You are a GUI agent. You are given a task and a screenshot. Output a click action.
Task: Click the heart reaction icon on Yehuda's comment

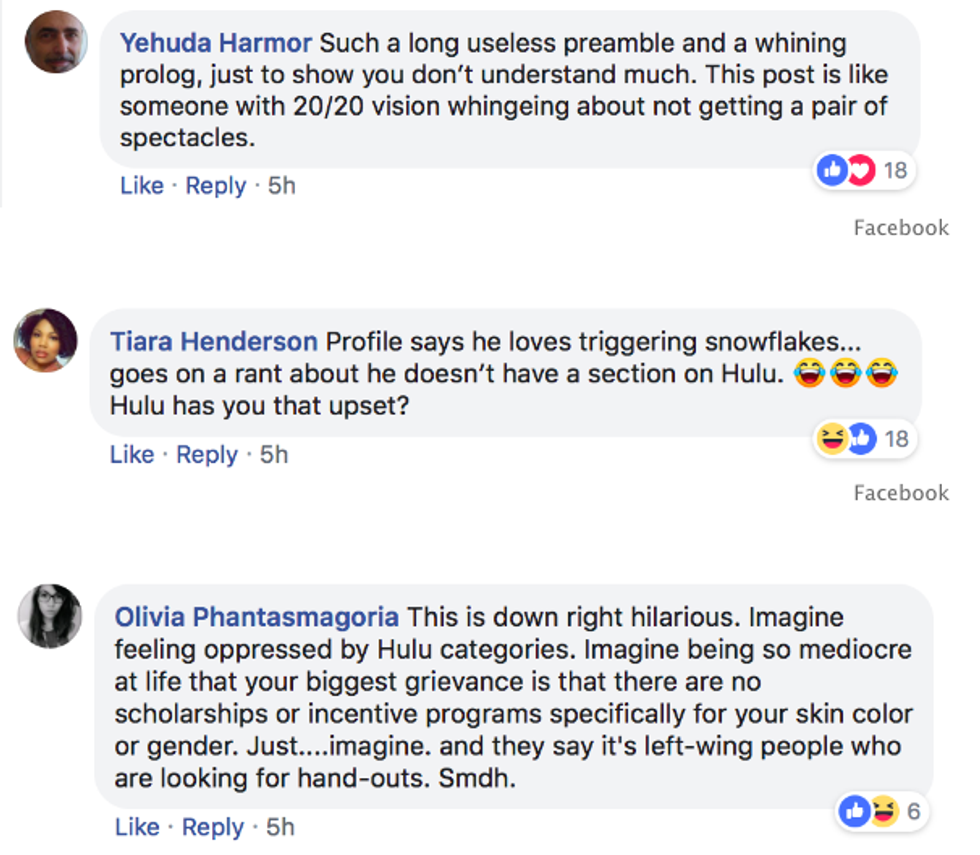[x=860, y=171]
